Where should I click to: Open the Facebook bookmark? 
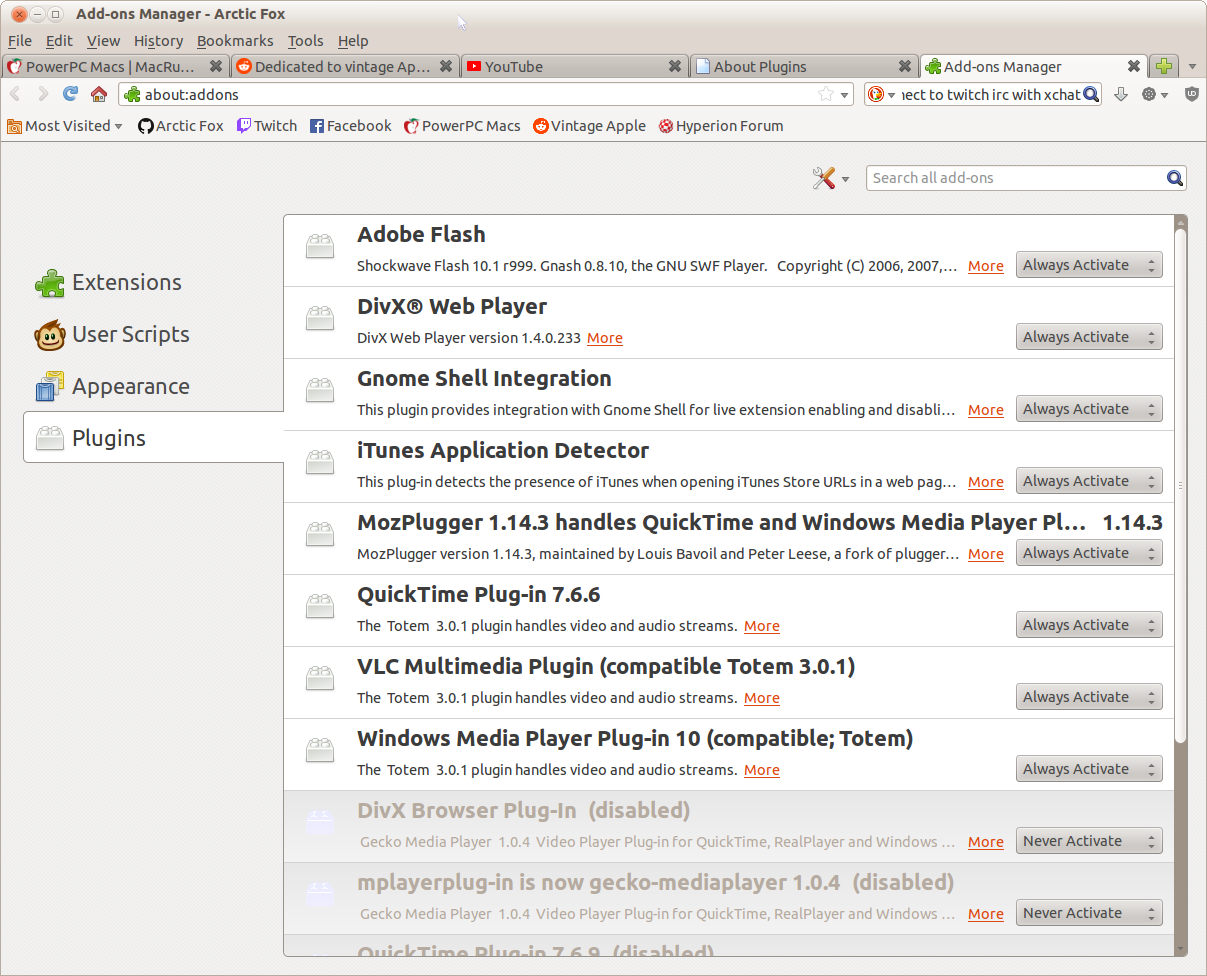(x=350, y=126)
